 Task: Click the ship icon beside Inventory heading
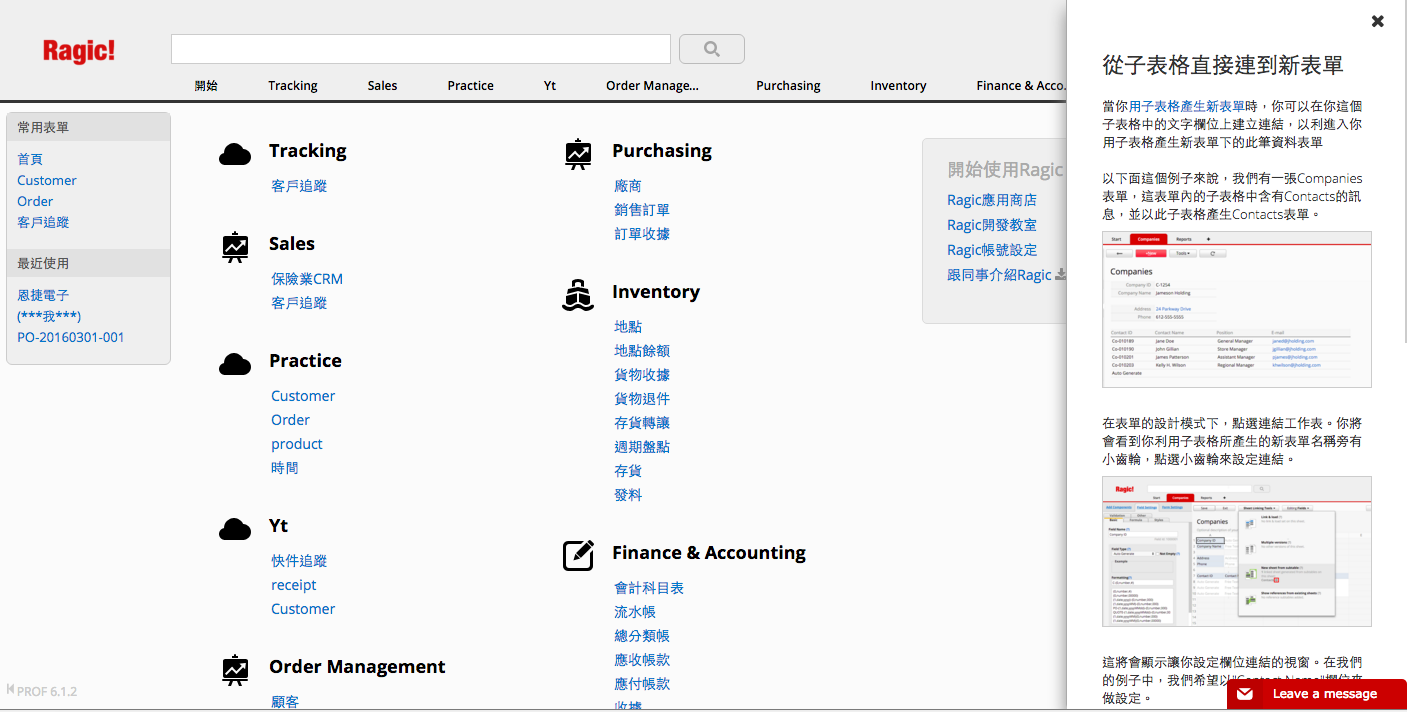point(578,295)
